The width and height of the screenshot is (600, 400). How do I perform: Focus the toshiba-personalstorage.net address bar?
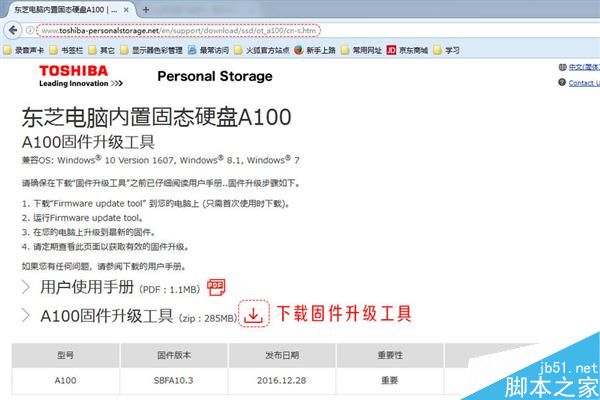point(179,30)
